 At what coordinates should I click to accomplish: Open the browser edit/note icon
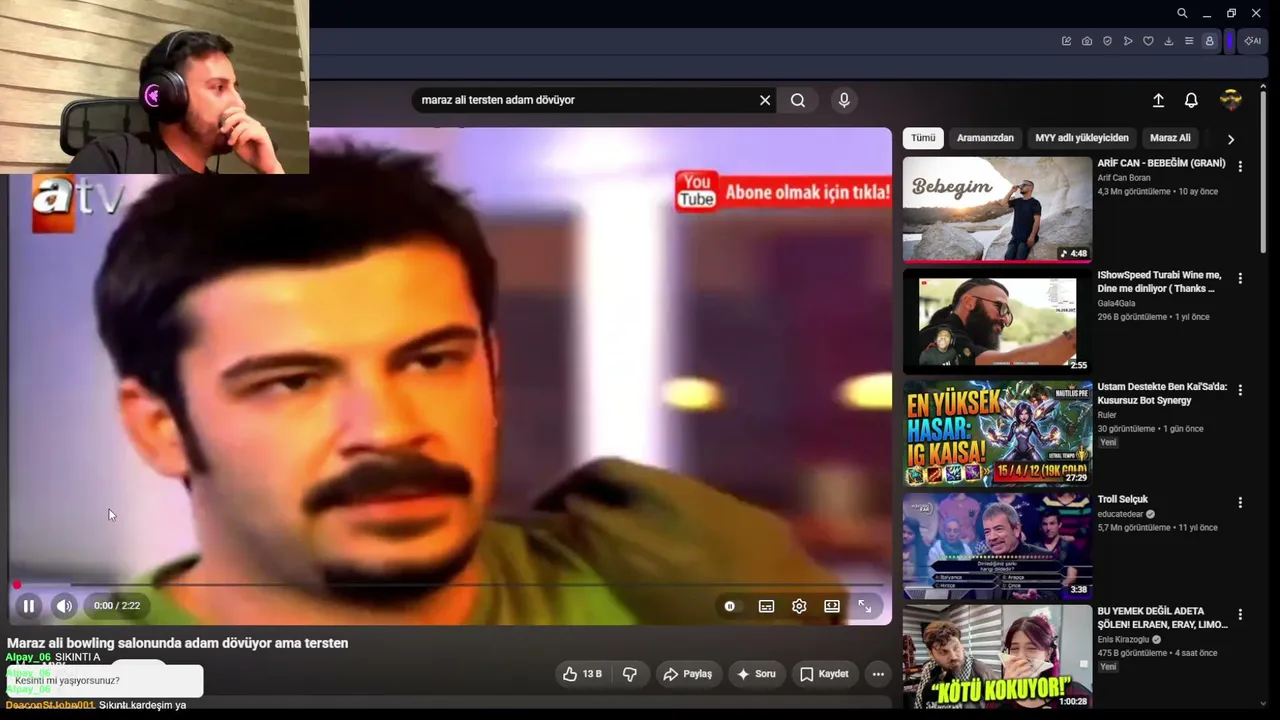tap(1066, 41)
